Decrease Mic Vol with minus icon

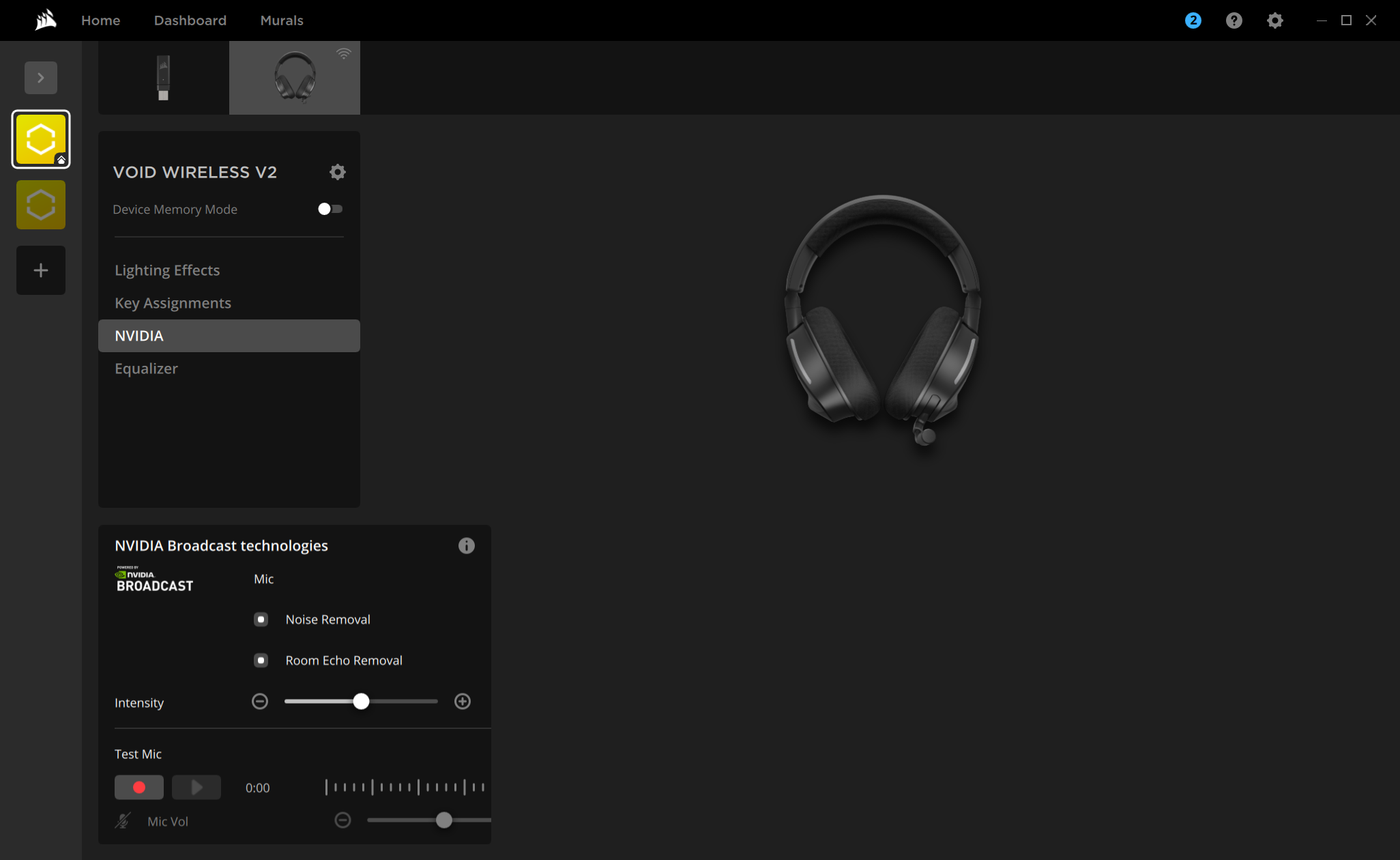[x=343, y=820]
